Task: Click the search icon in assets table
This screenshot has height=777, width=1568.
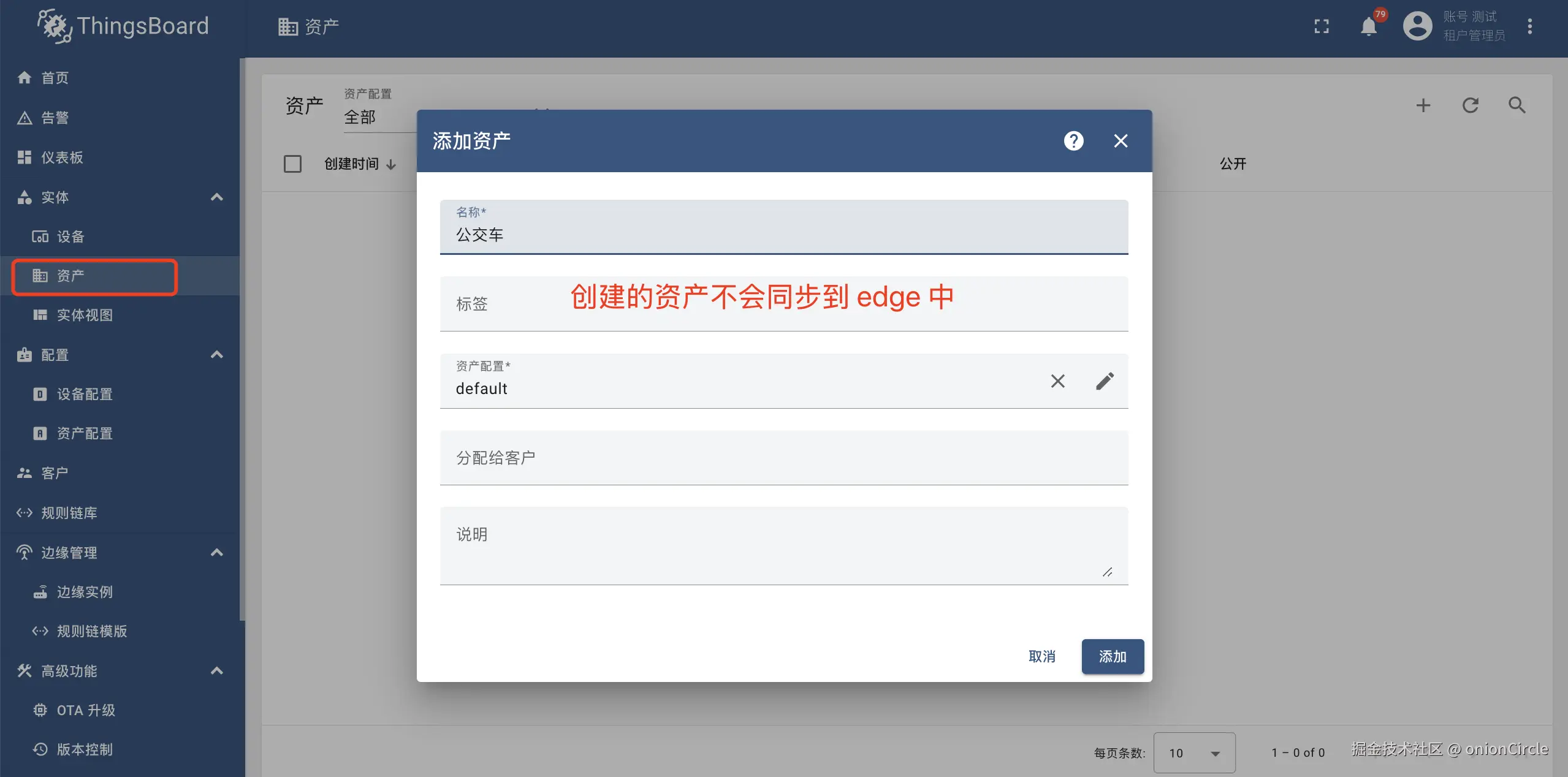Action: pos(1517,105)
